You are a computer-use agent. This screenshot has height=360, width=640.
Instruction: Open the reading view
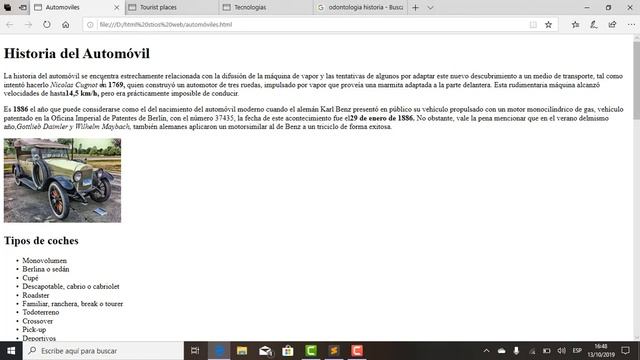tap(533, 24)
